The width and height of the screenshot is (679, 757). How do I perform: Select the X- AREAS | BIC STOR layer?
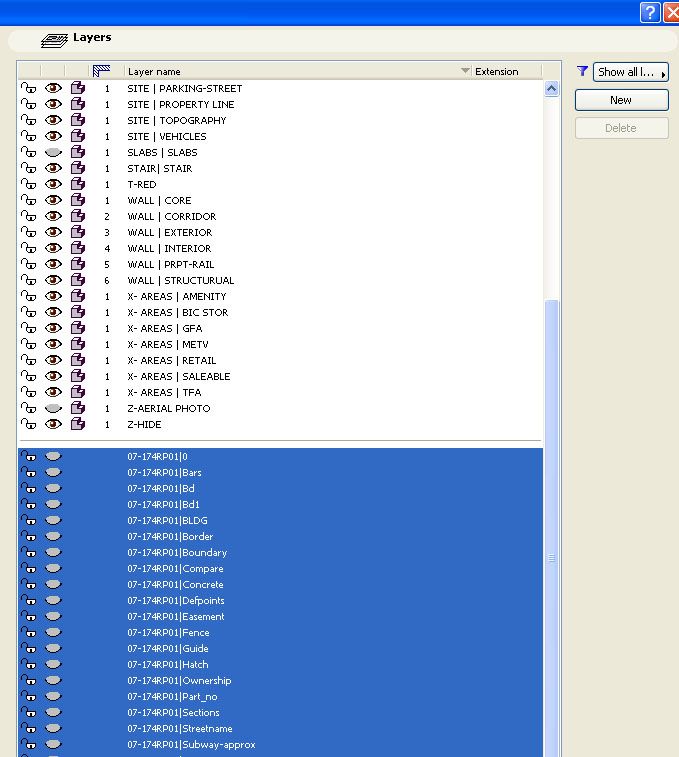pyautogui.click(x=178, y=312)
